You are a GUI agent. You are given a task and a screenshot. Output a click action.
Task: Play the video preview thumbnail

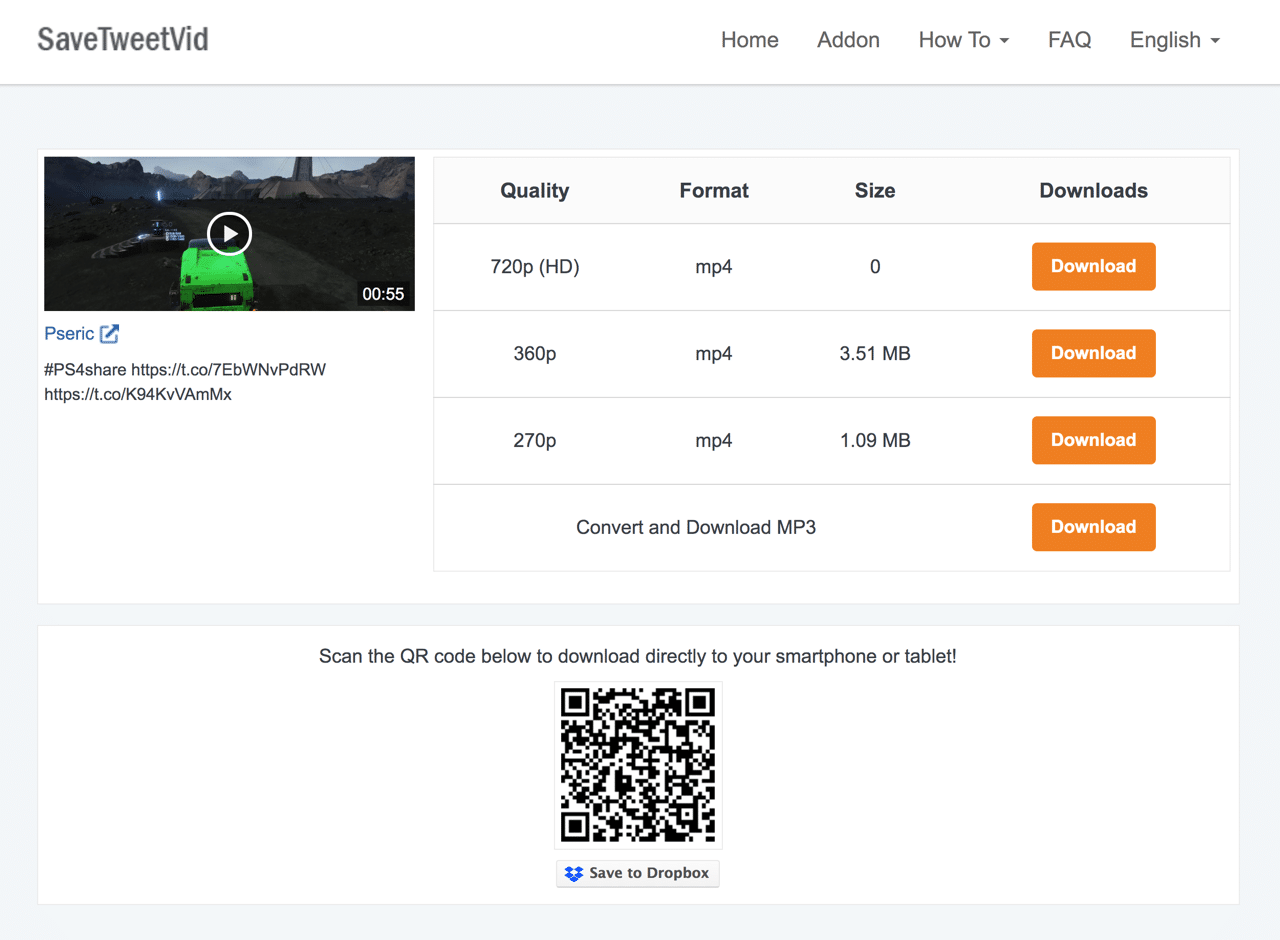[x=229, y=234]
